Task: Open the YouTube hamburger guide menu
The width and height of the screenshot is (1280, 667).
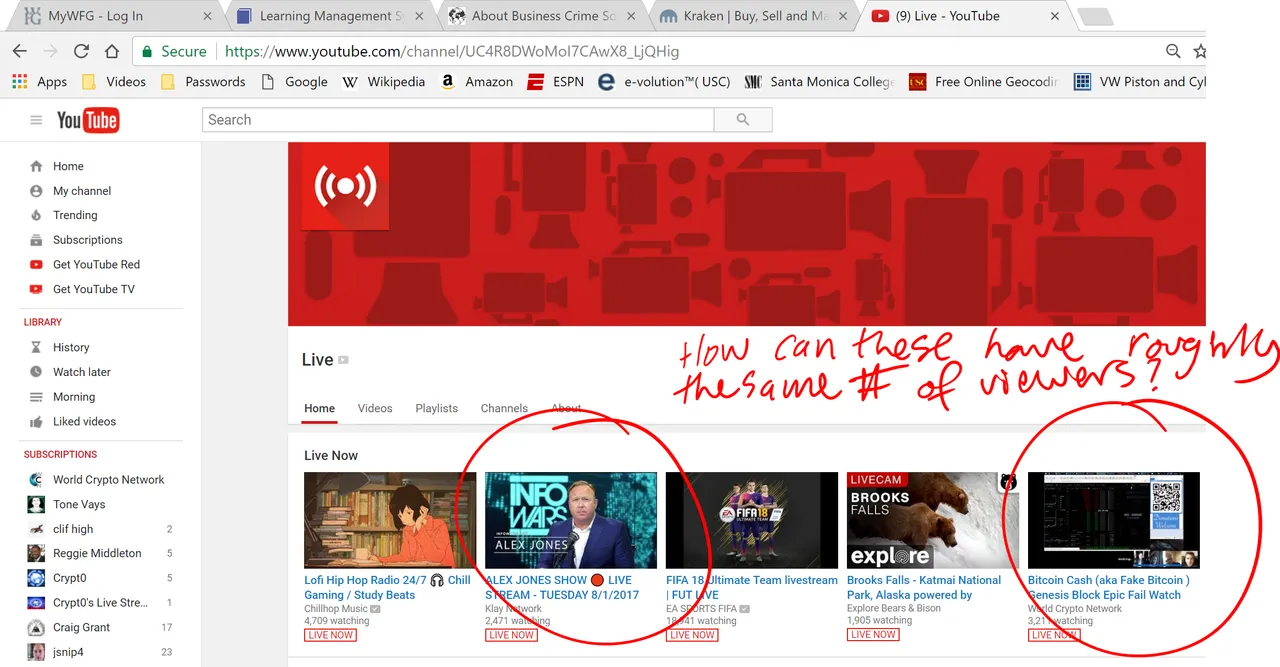Action: [x=36, y=120]
